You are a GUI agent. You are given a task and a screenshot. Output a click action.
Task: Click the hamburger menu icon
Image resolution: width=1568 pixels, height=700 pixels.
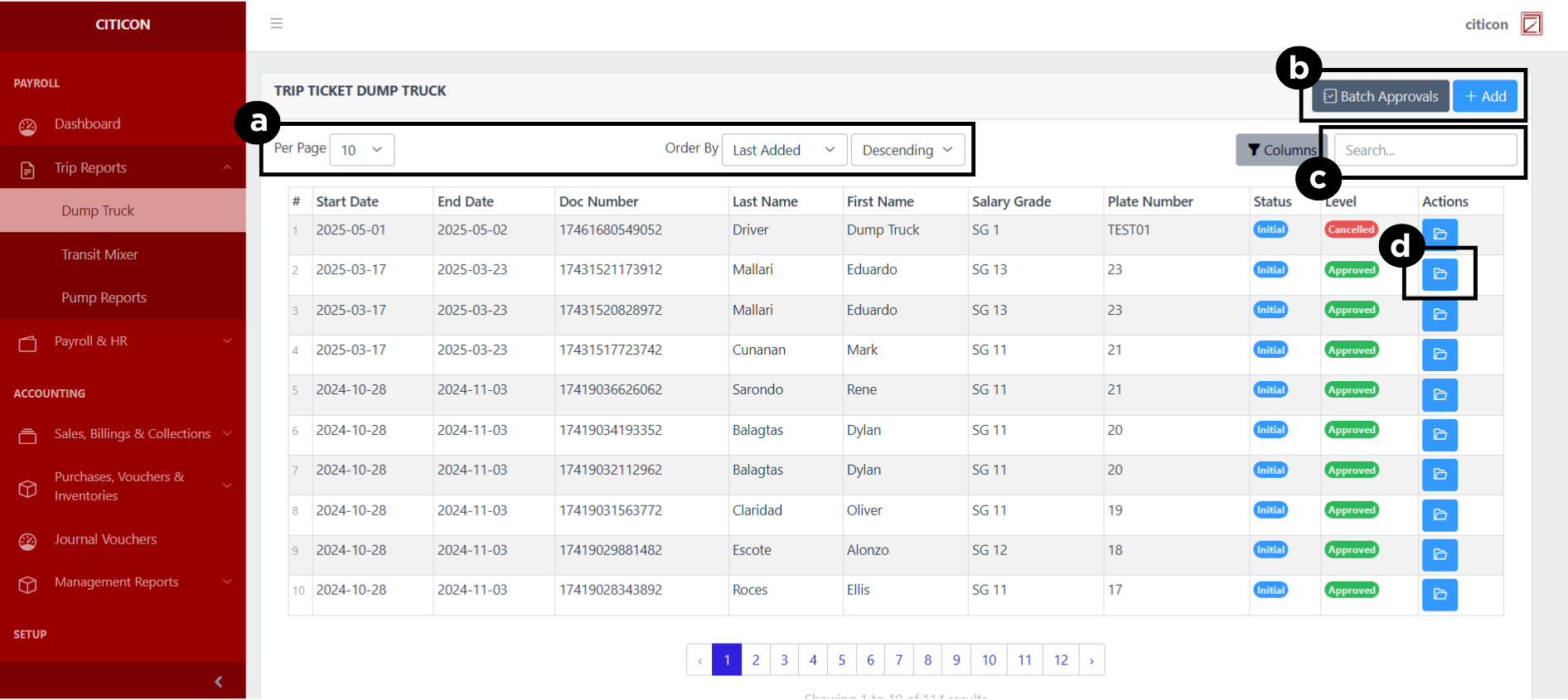tap(276, 23)
